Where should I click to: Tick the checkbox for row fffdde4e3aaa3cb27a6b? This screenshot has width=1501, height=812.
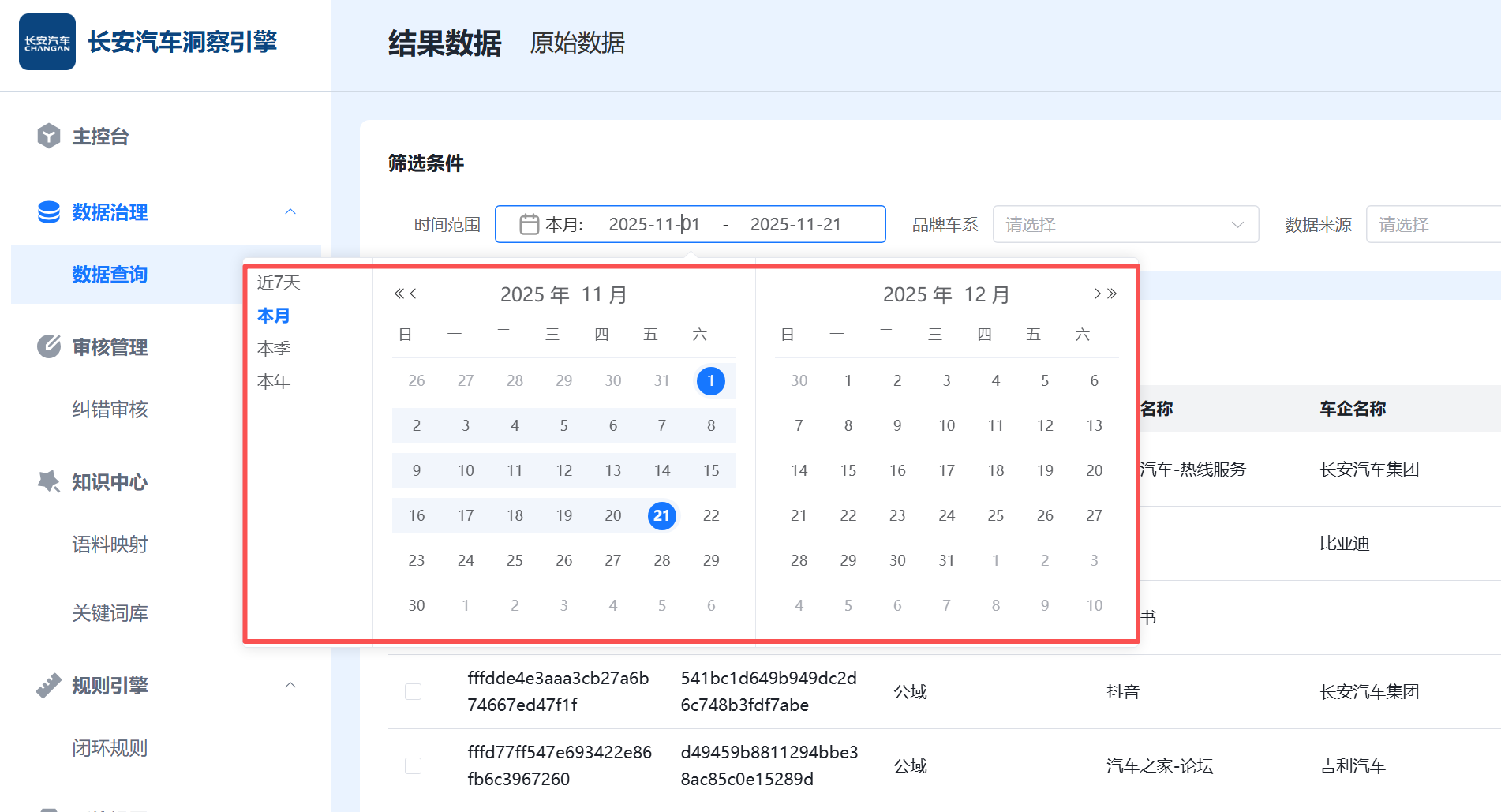413,692
